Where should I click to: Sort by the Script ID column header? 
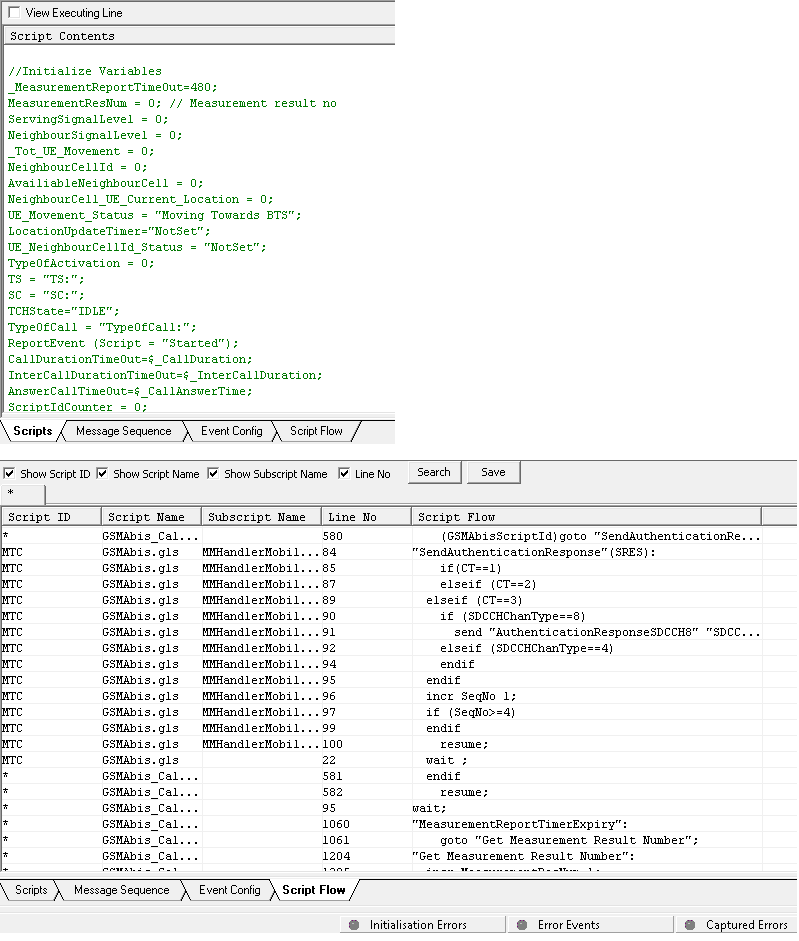point(50,517)
